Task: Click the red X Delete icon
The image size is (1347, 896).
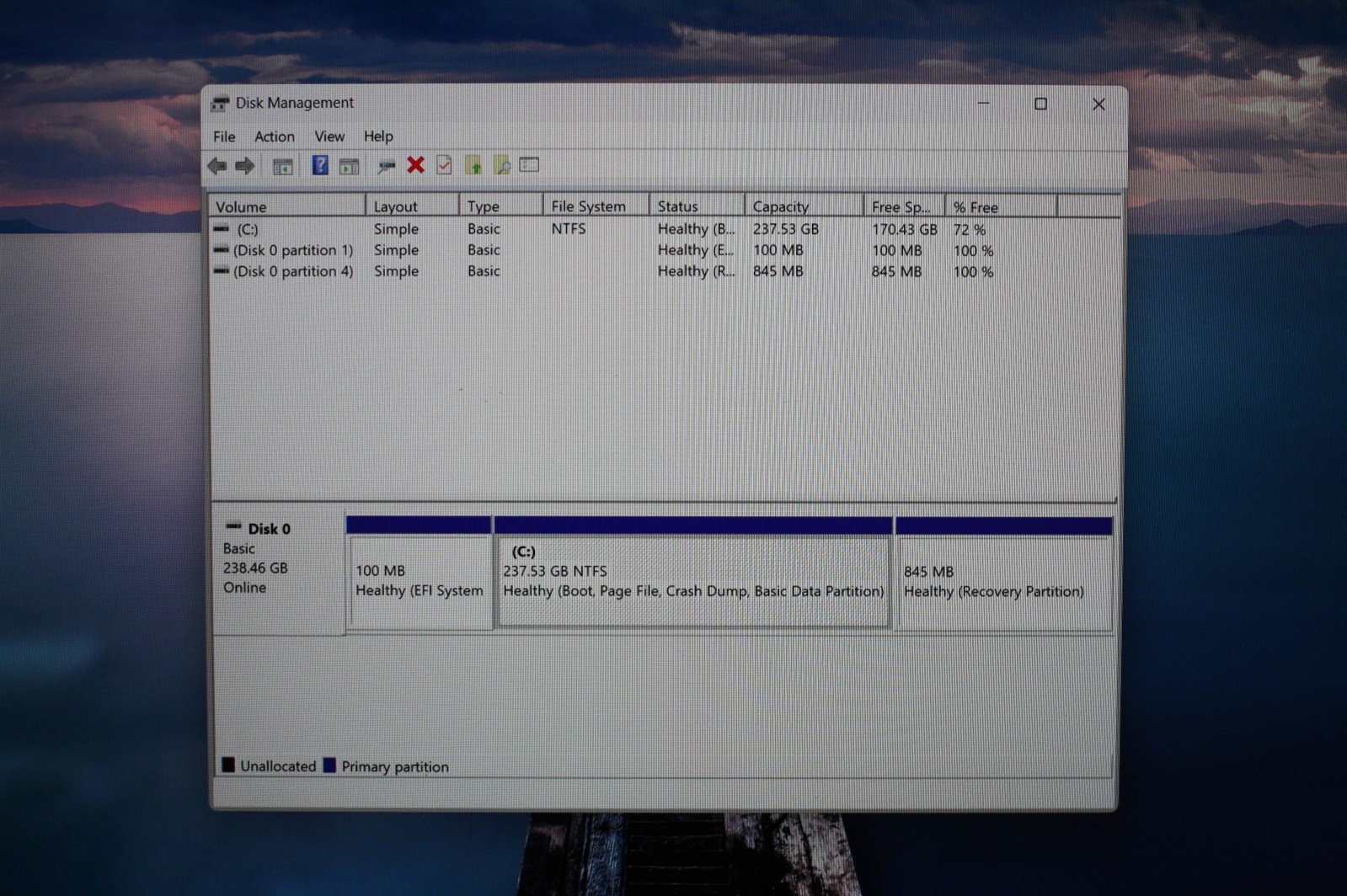Action: (x=415, y=165)
